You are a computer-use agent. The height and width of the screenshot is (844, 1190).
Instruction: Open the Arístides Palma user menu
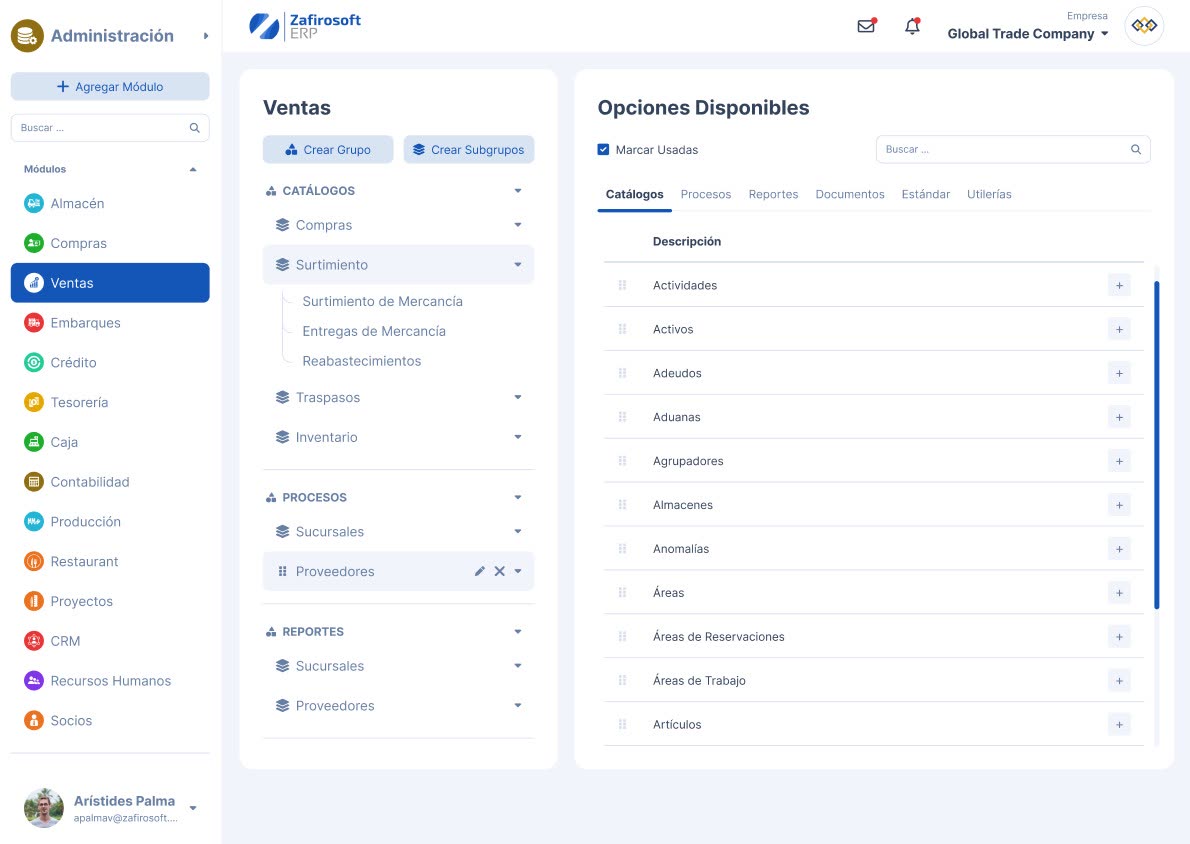click(193, 808)
